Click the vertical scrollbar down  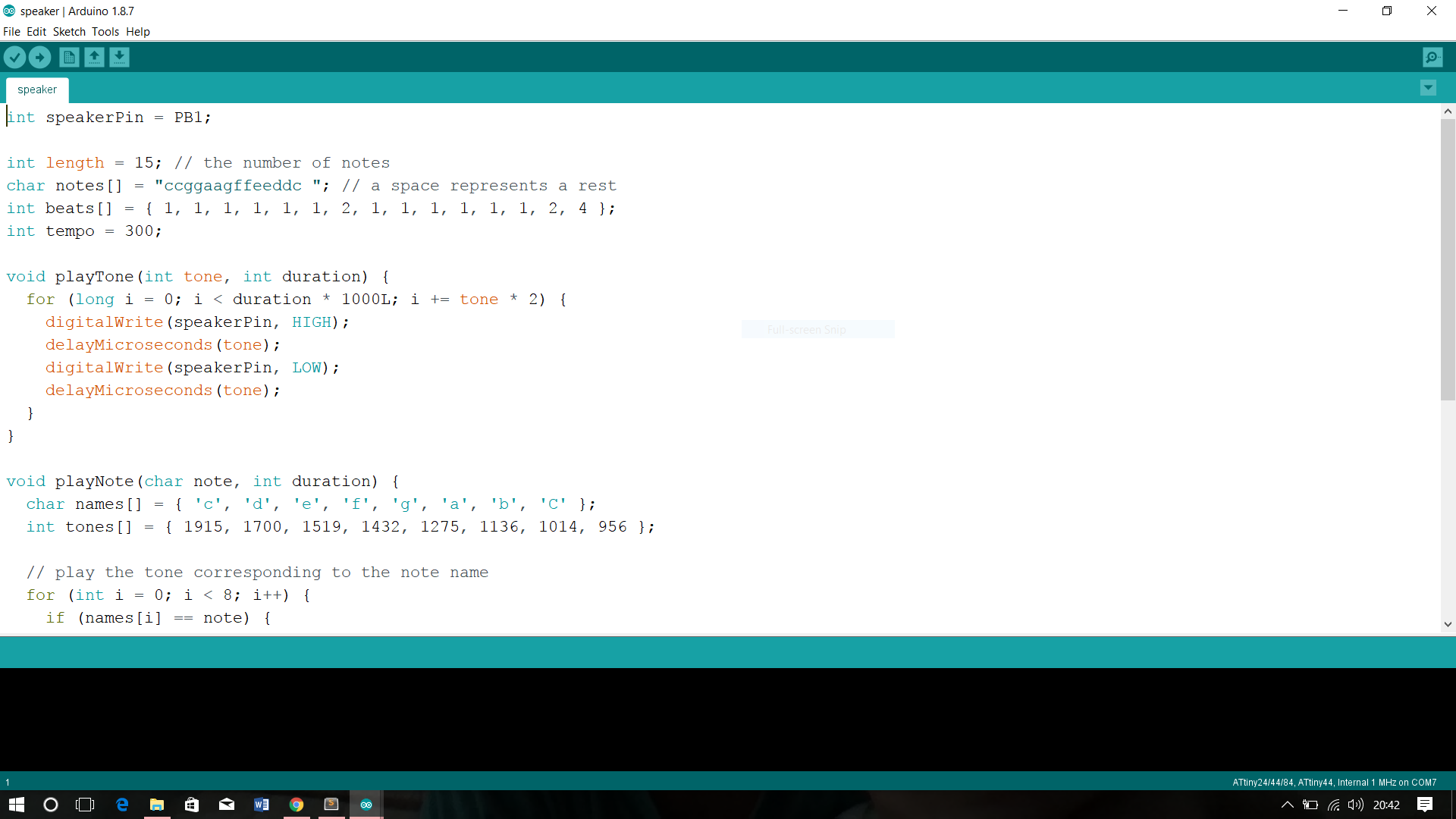pyautogui.click(x=1448, y=626)
